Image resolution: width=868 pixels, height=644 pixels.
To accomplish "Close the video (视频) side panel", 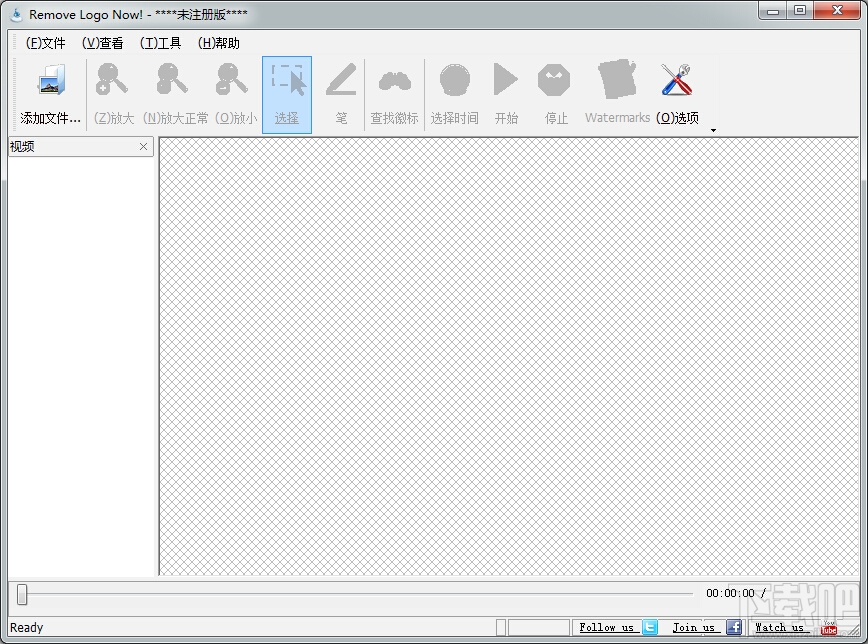I will coord(143,147).
